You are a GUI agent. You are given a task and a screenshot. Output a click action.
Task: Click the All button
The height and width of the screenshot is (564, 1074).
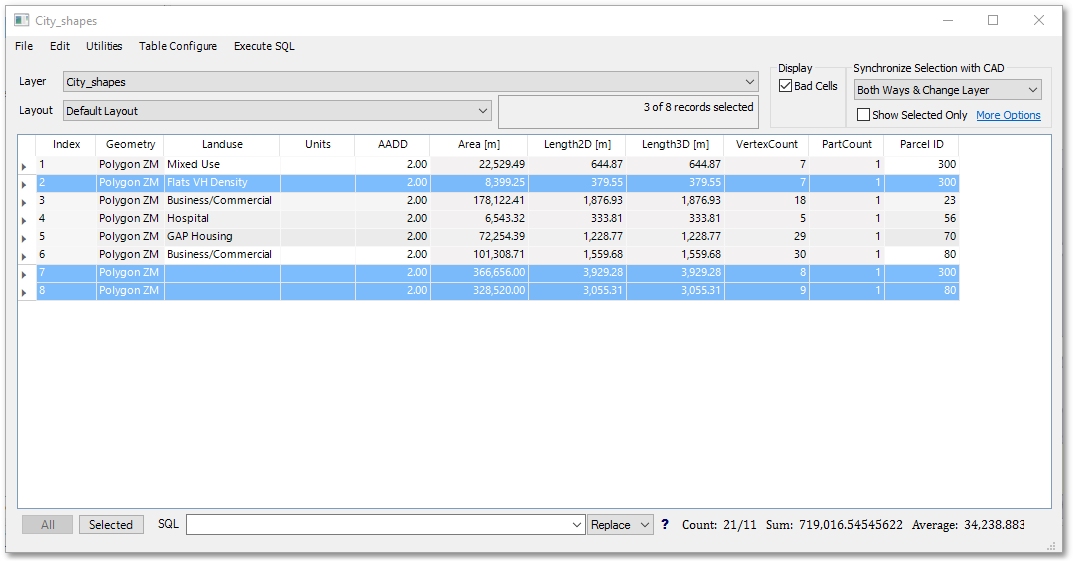click(47, 525)
